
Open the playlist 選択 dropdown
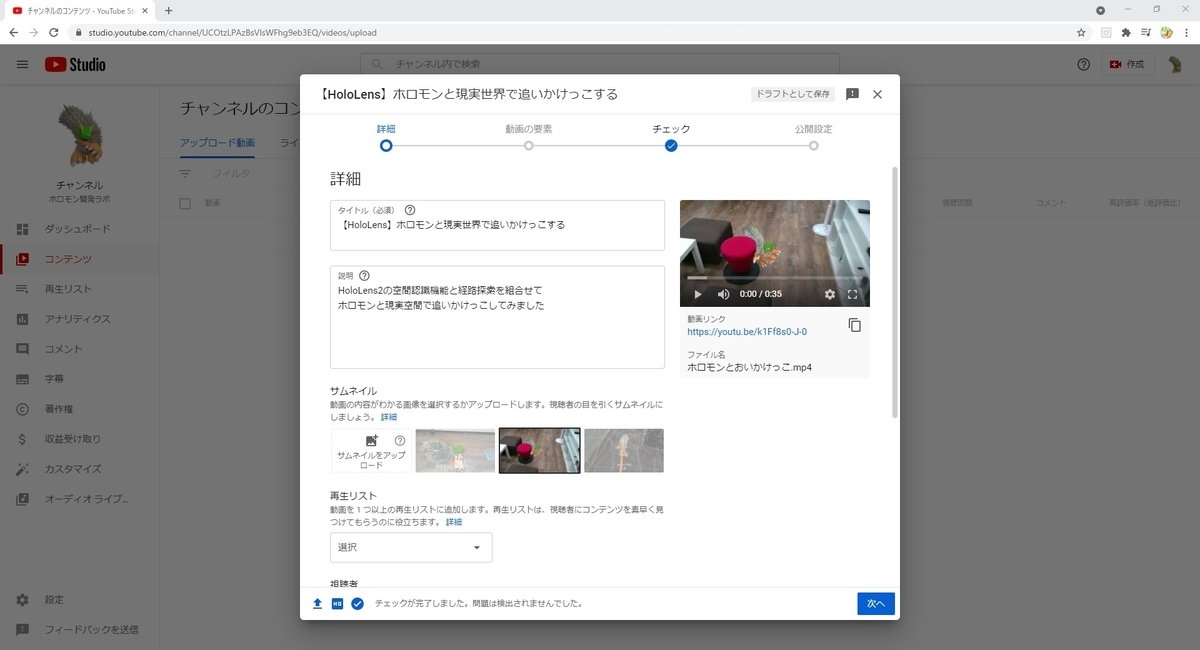(411, 548)
